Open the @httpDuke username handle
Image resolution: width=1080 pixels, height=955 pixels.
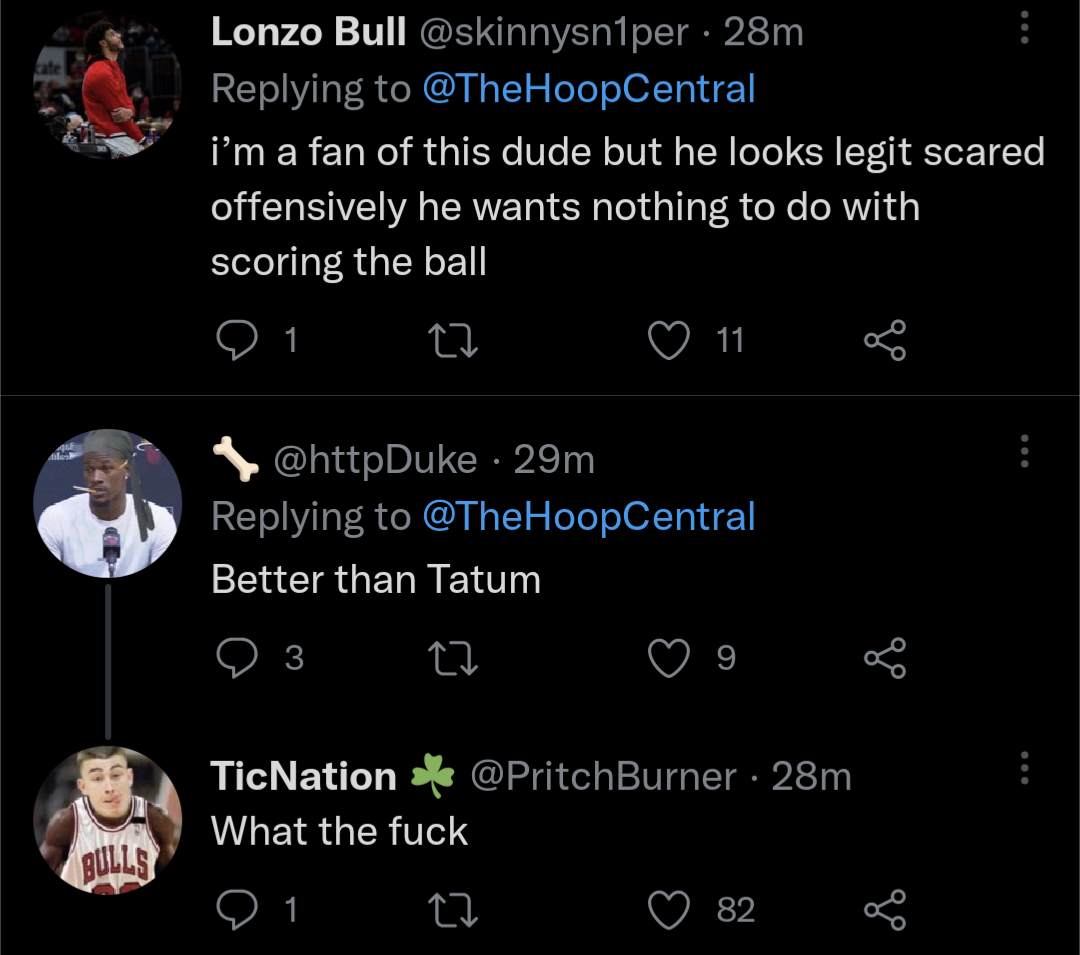tap(375, 460)
